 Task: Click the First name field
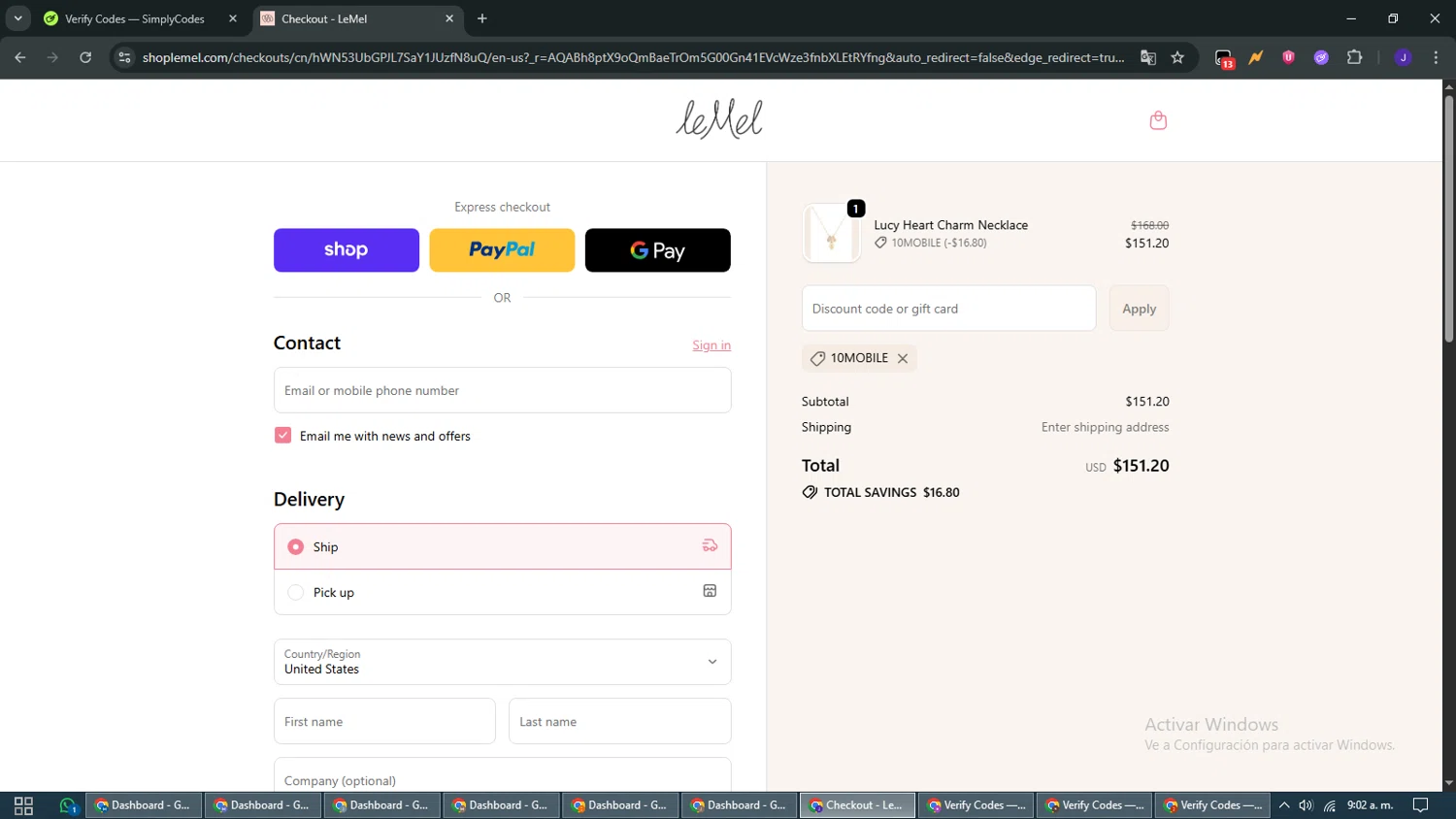pos(384,721)
